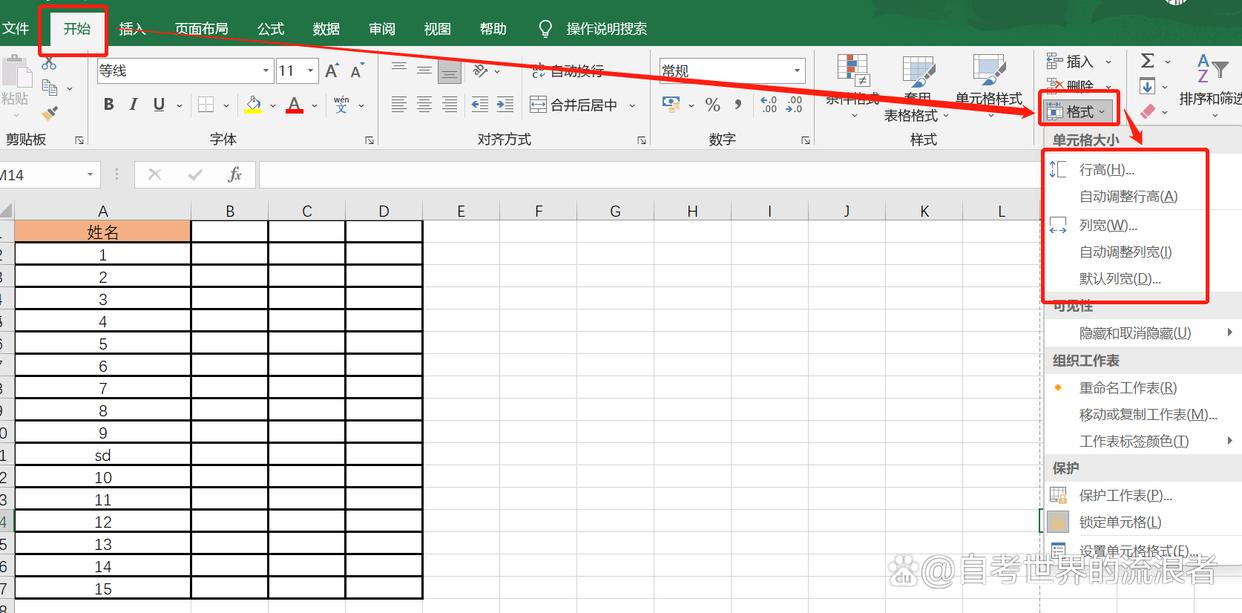Open the 文件 File tab
Image resolution: width=1242 pixels, height=613 pixels.
(15, 29)
